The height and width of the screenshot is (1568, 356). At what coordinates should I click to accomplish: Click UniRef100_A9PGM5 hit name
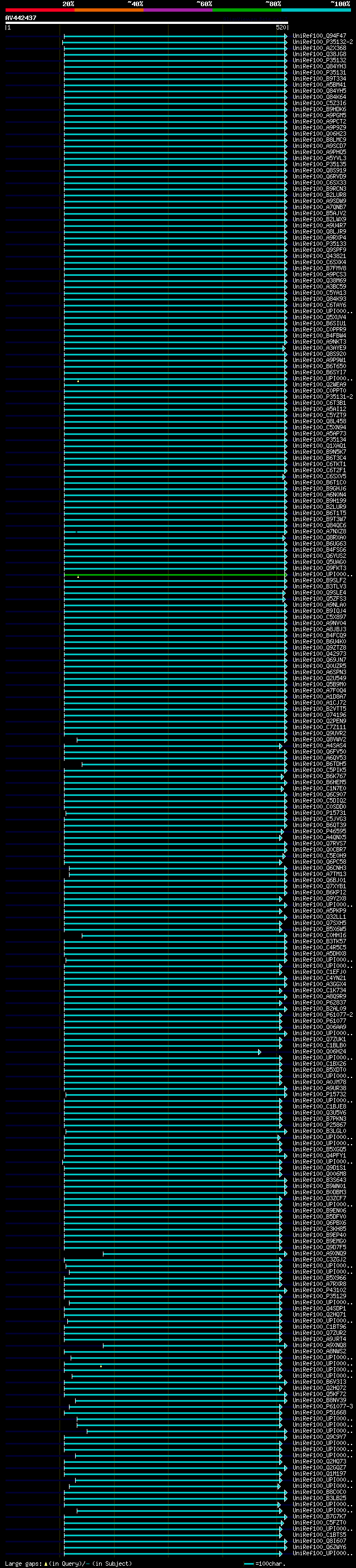coord(319,115)
